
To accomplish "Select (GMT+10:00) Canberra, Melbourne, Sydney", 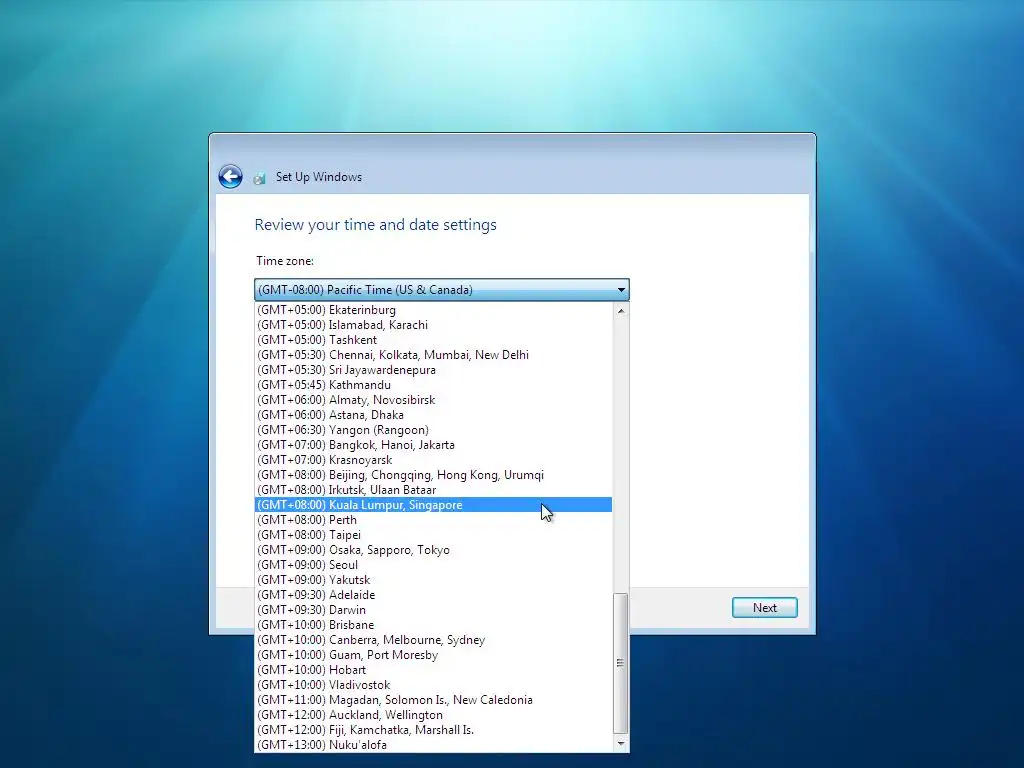I will point(433,640).
